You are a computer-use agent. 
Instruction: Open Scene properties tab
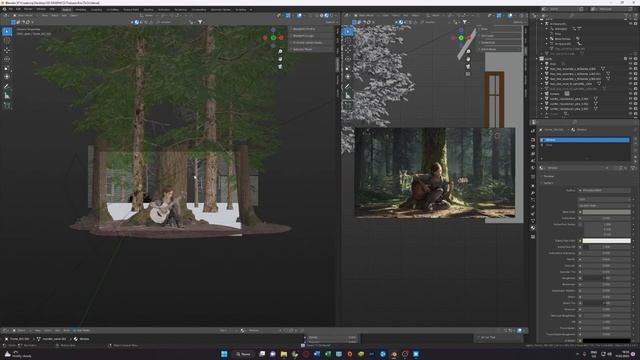(533, 161)
